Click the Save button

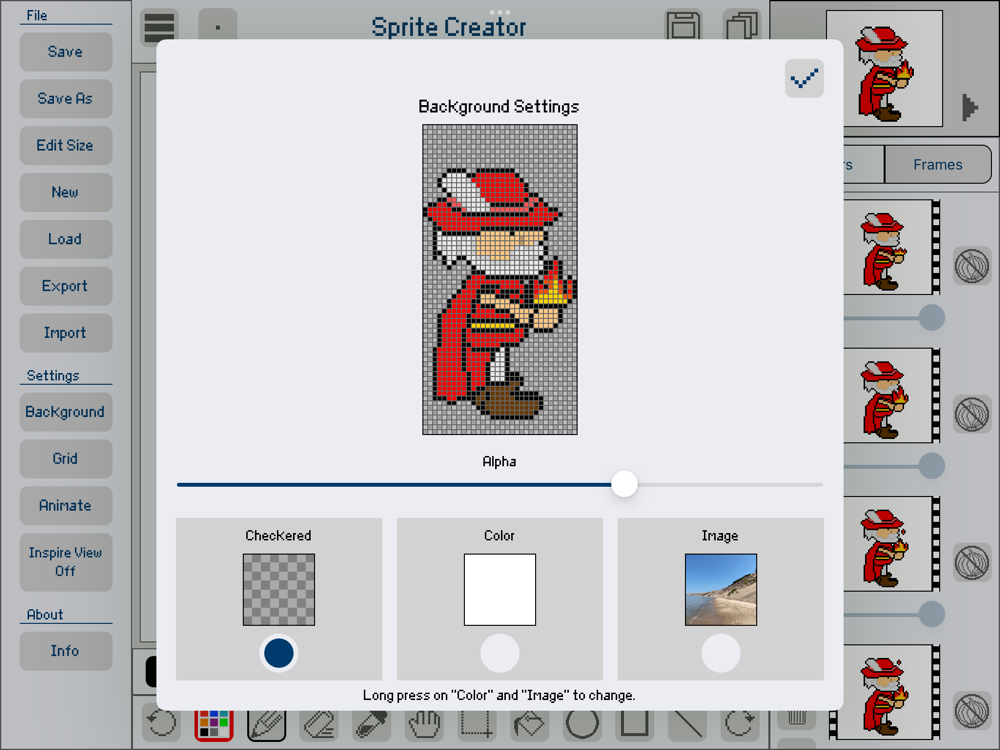coord(66,52)
